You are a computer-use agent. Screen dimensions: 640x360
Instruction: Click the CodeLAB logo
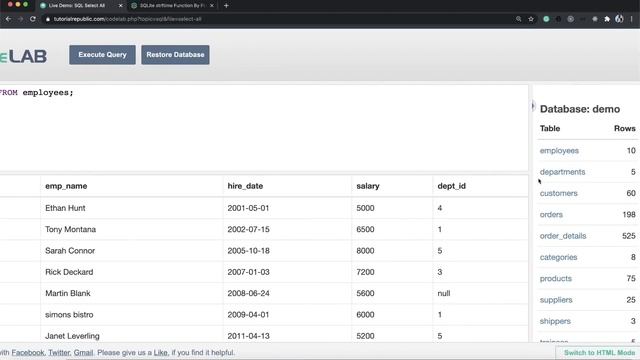tap(23, 56)
